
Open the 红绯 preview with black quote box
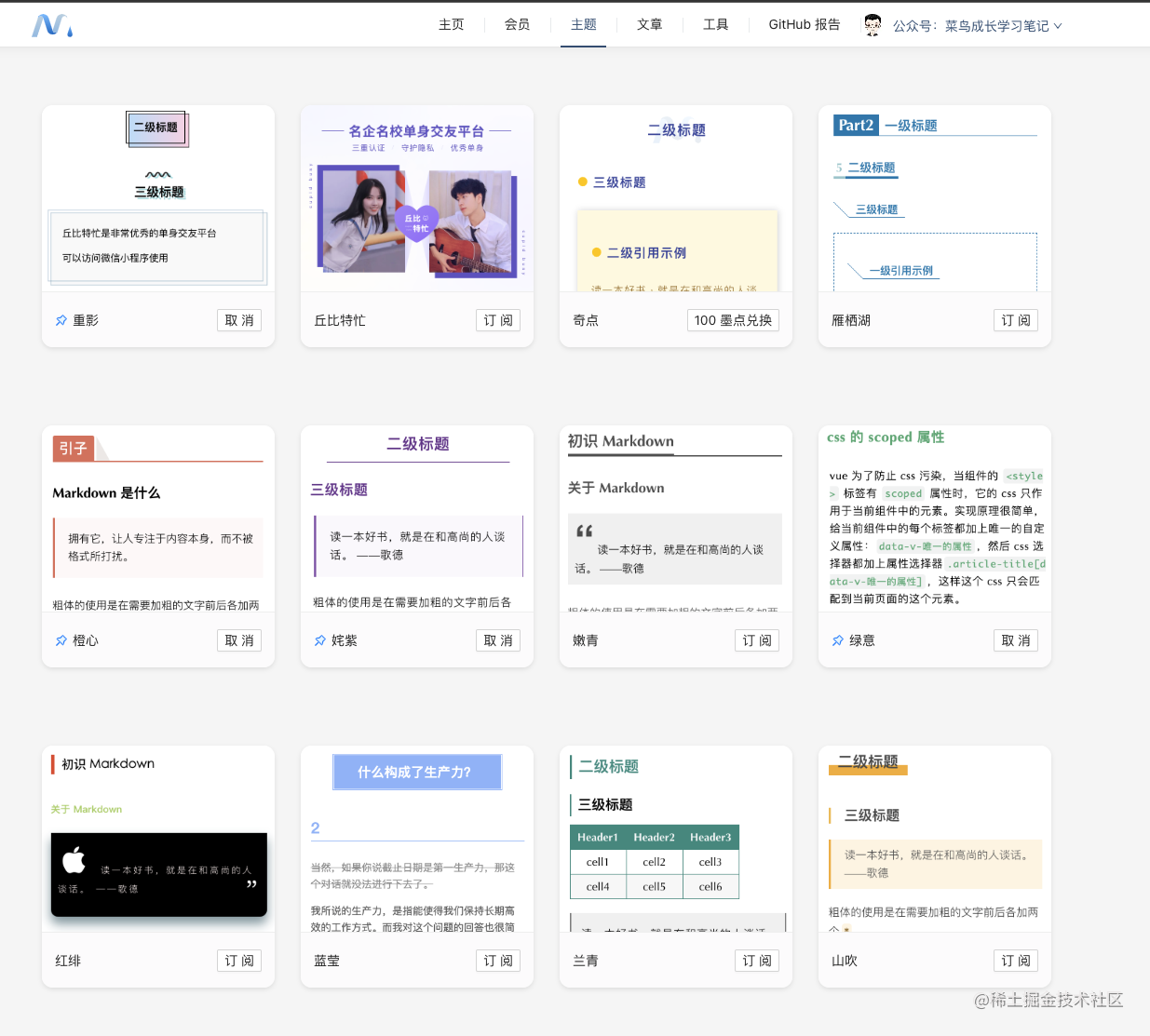click(158, 839)
